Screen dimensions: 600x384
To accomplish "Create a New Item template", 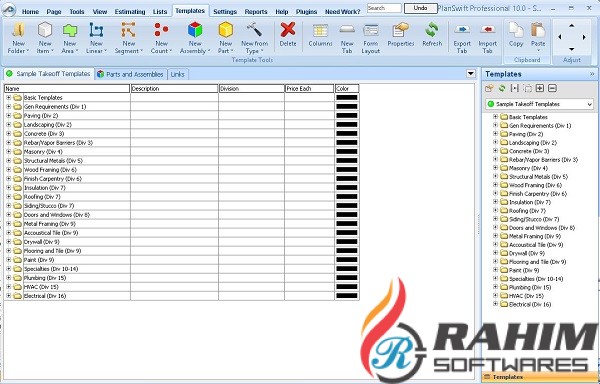I will click(45, 38).
